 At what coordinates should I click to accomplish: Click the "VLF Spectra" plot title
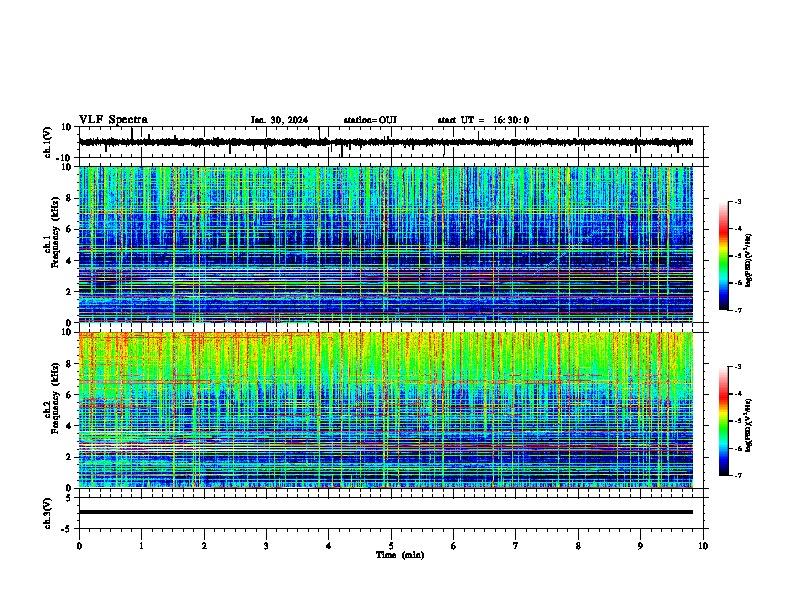point(113,120)
